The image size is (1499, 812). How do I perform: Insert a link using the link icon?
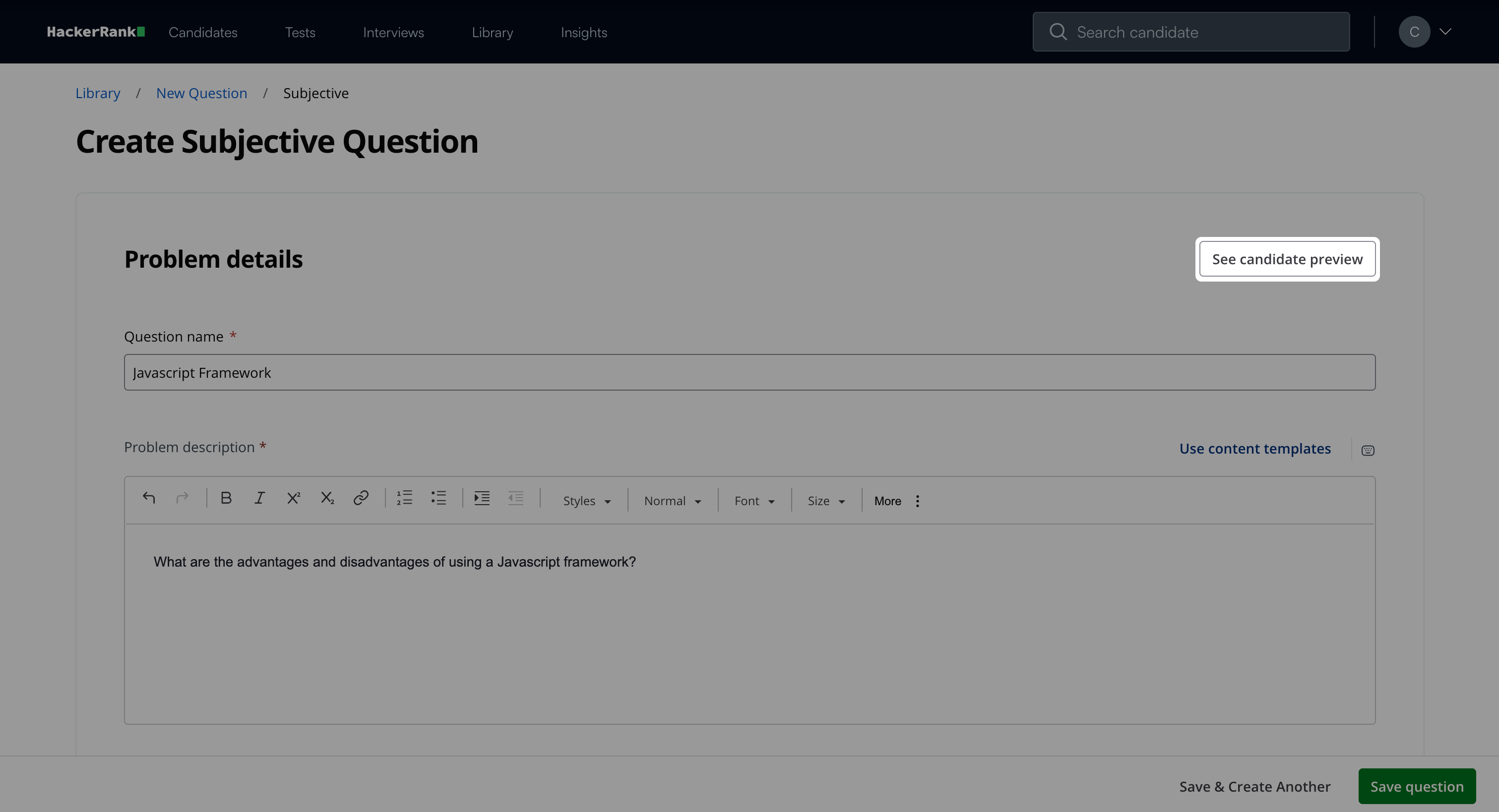(361, 499)
